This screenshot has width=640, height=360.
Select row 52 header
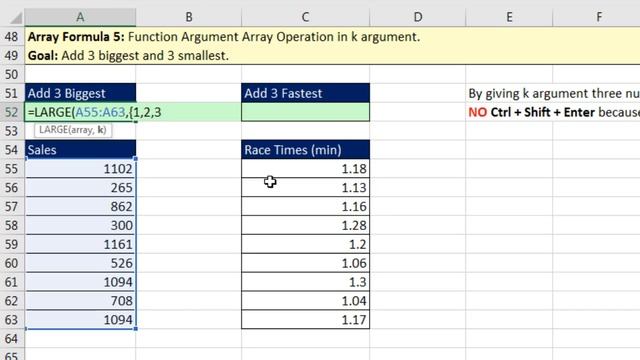(12, 112)
